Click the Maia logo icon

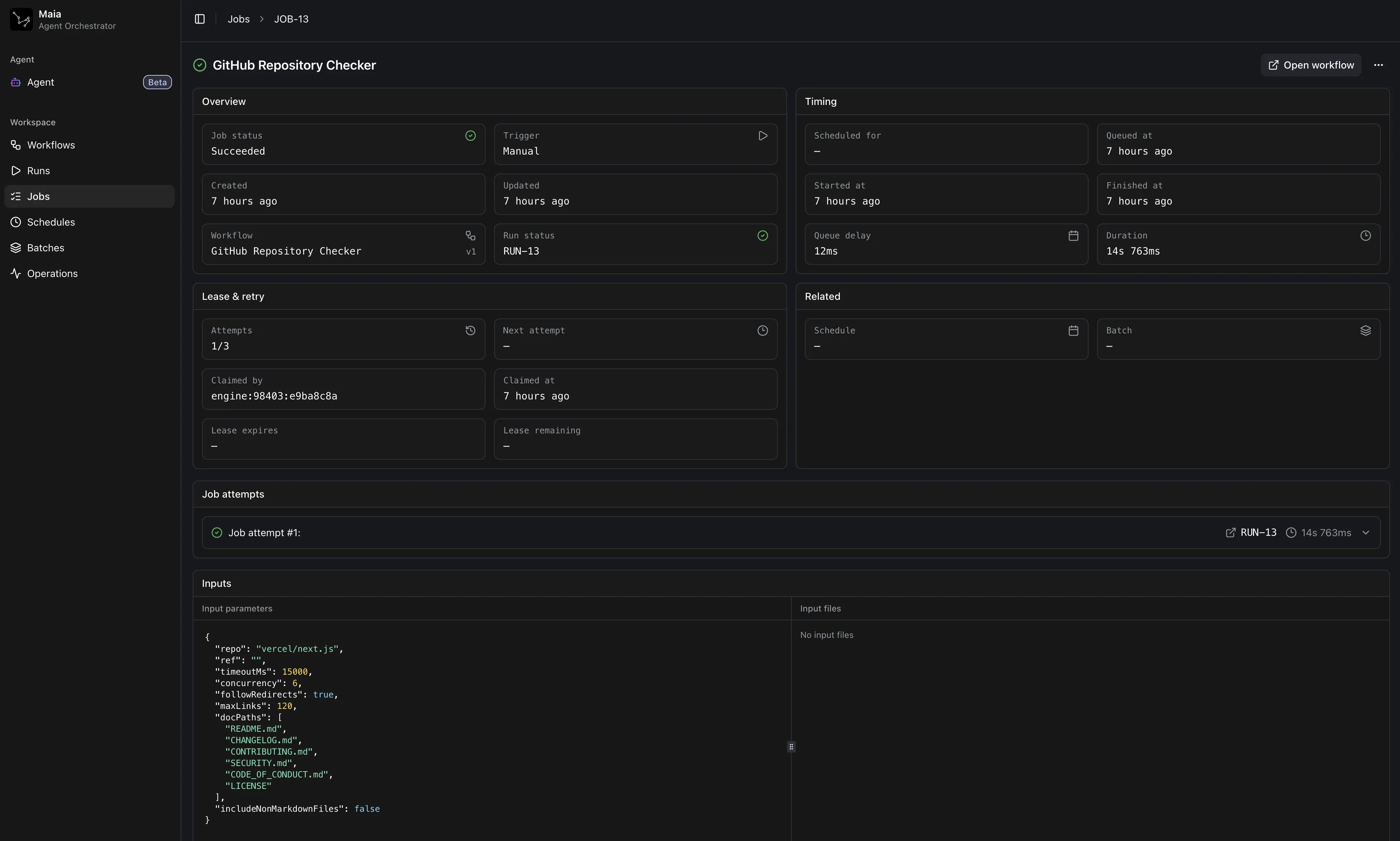click(x=21, y=19)
